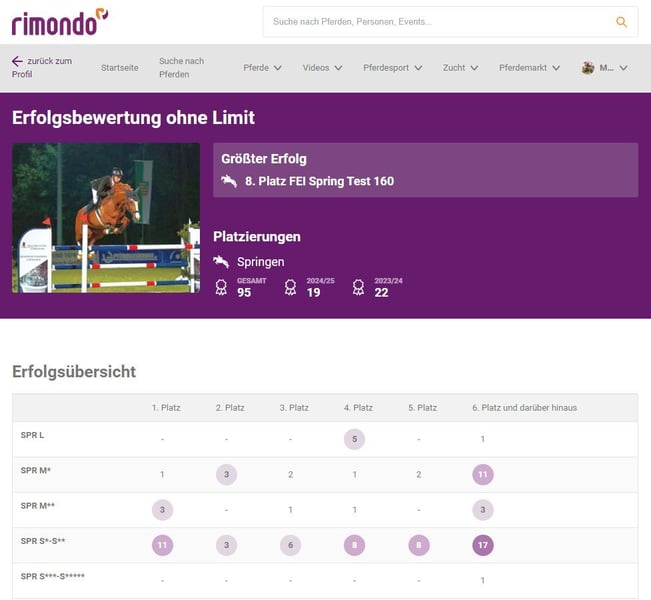This screenshot has height=600, width=651.
Task: Click the search magnifier icon
Action: point(621,22)
